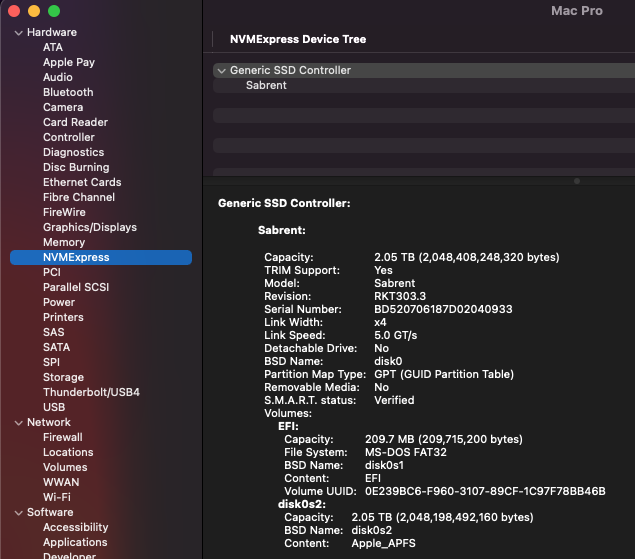Click the yellow minimize window button
This screenshot has height=559, width=635.
(34, 11)
